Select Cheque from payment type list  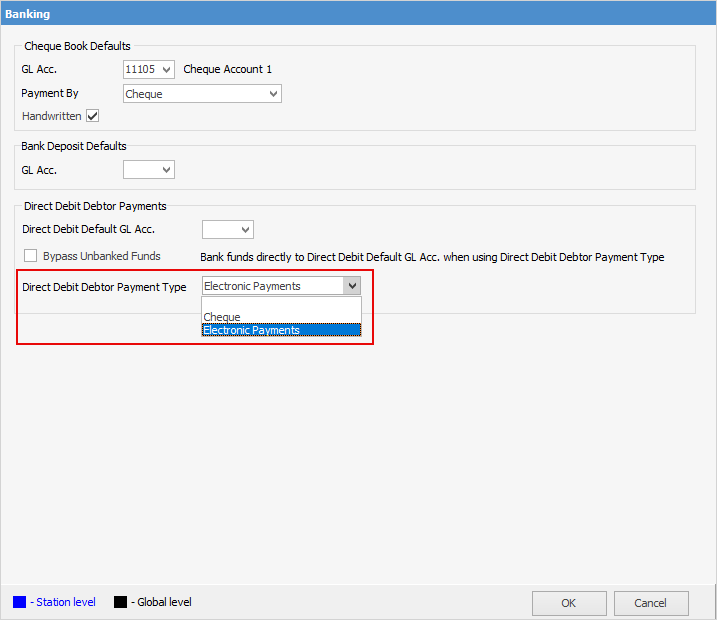pos(281,317)
